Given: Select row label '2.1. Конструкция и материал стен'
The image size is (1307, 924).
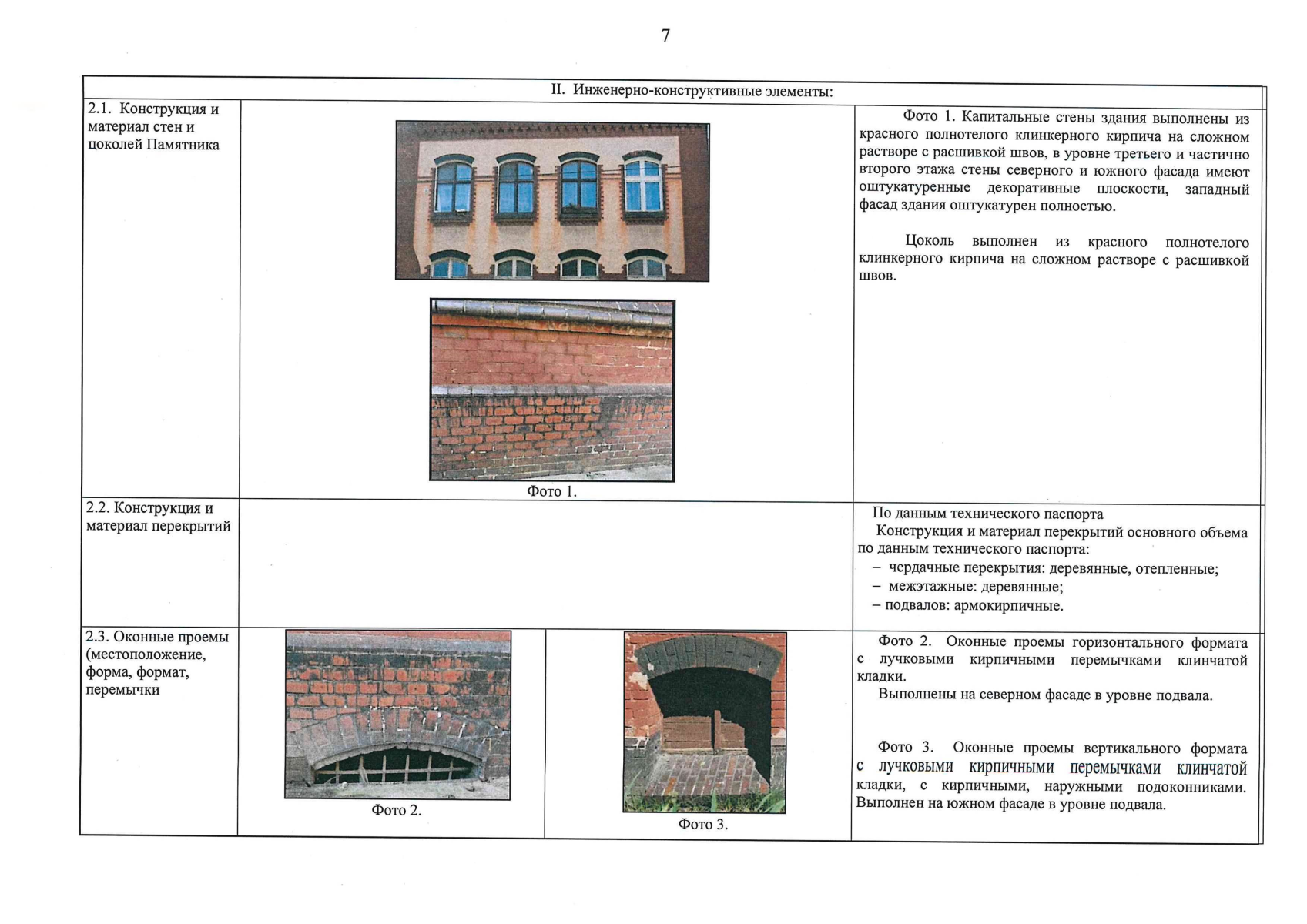Looking at the screenshot, I should click(153, 127).
